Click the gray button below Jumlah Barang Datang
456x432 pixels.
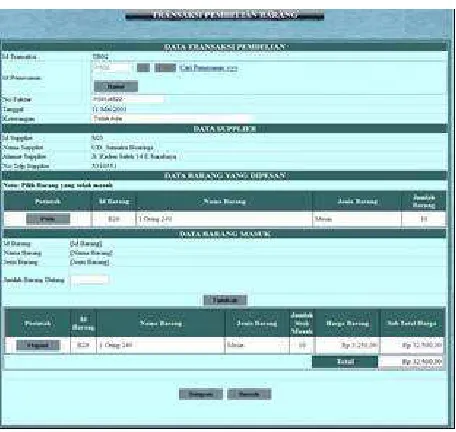pyautogui.click(x=225, y=300)
